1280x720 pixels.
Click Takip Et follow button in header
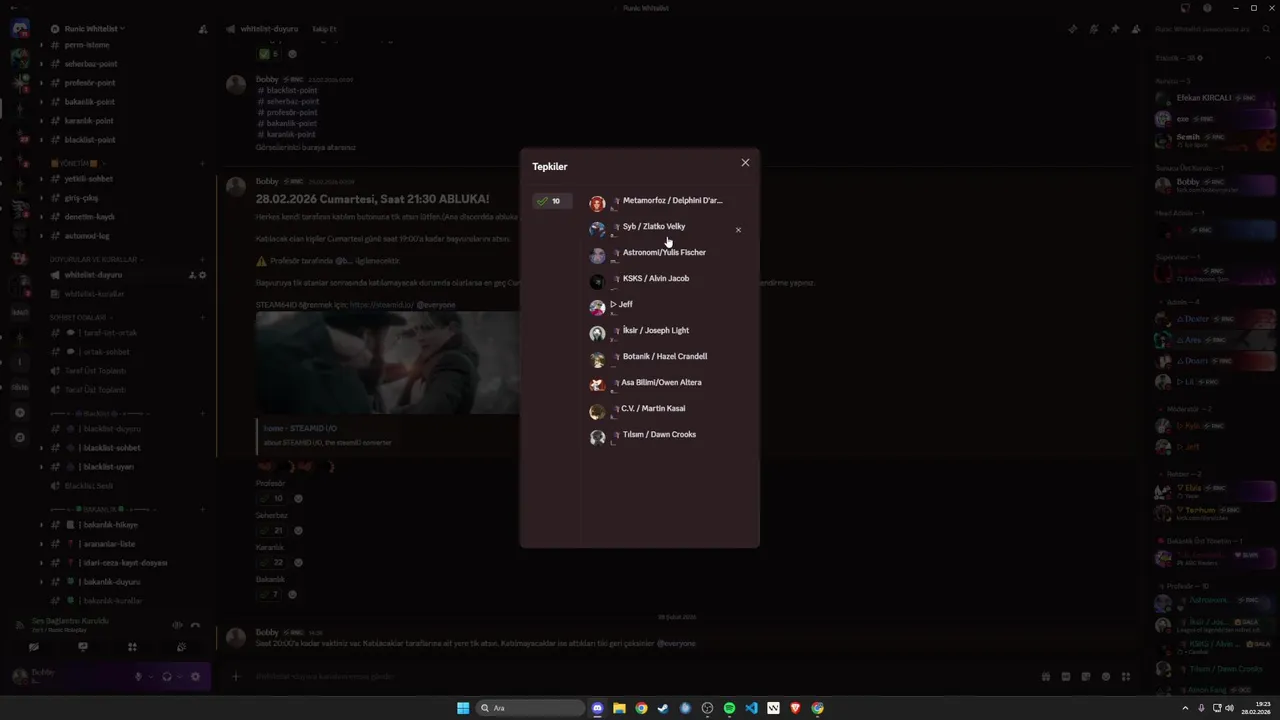coord(324,29)
